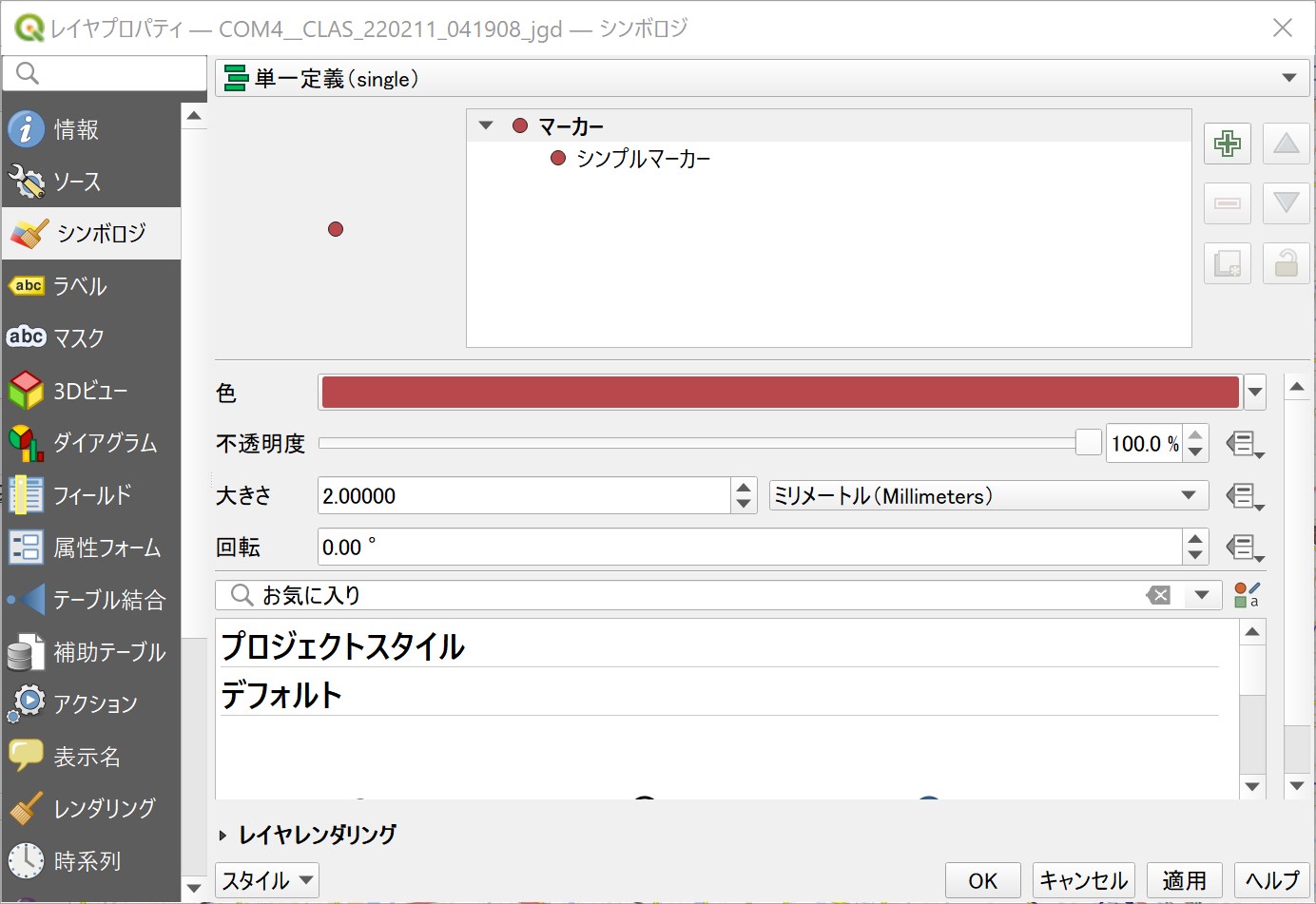Clear the お気に入り search text
1316x904 pixels.
1158,594
